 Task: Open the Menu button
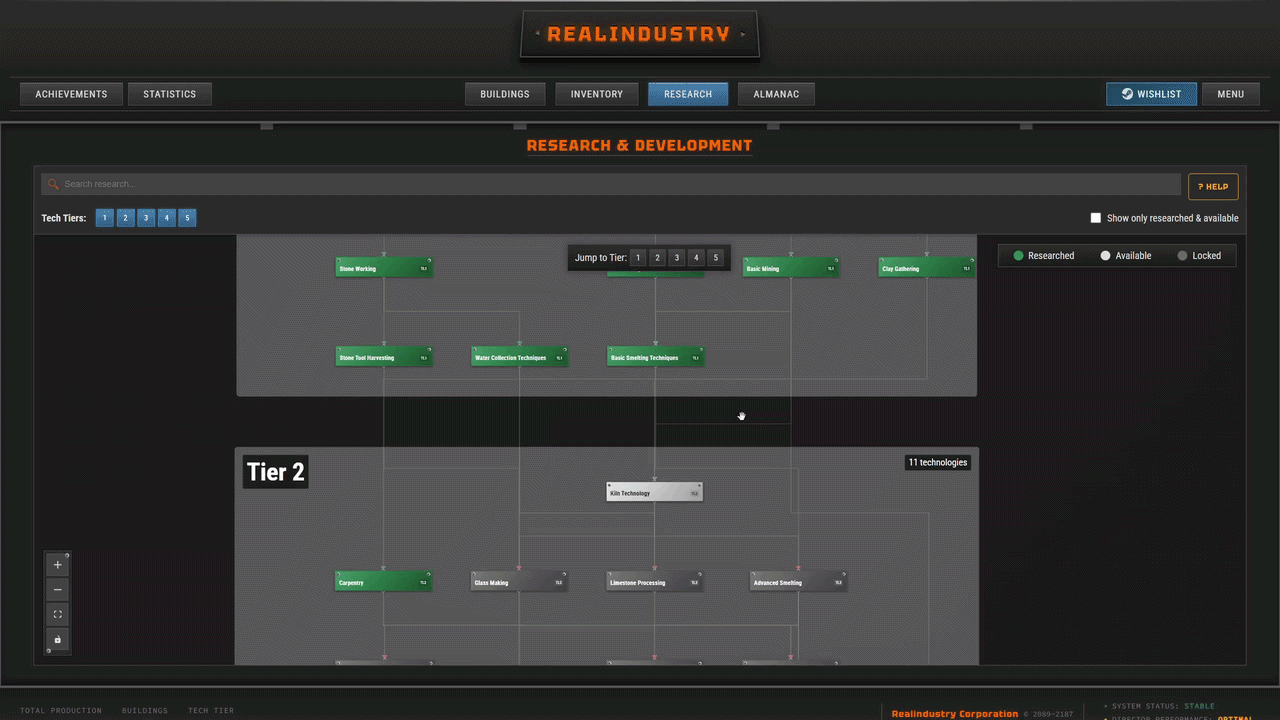click(1231, 94)
